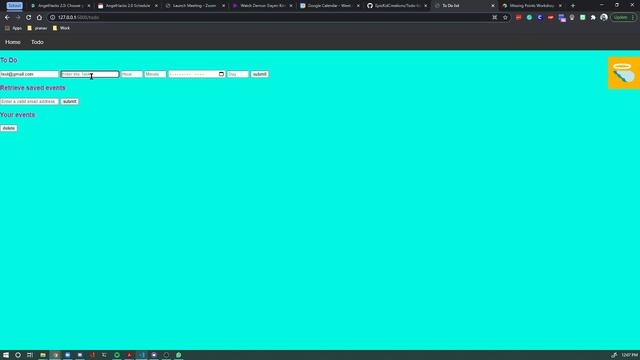Open a new browser tab with plus
Viewport: 640px width, 360px height.
573,6
